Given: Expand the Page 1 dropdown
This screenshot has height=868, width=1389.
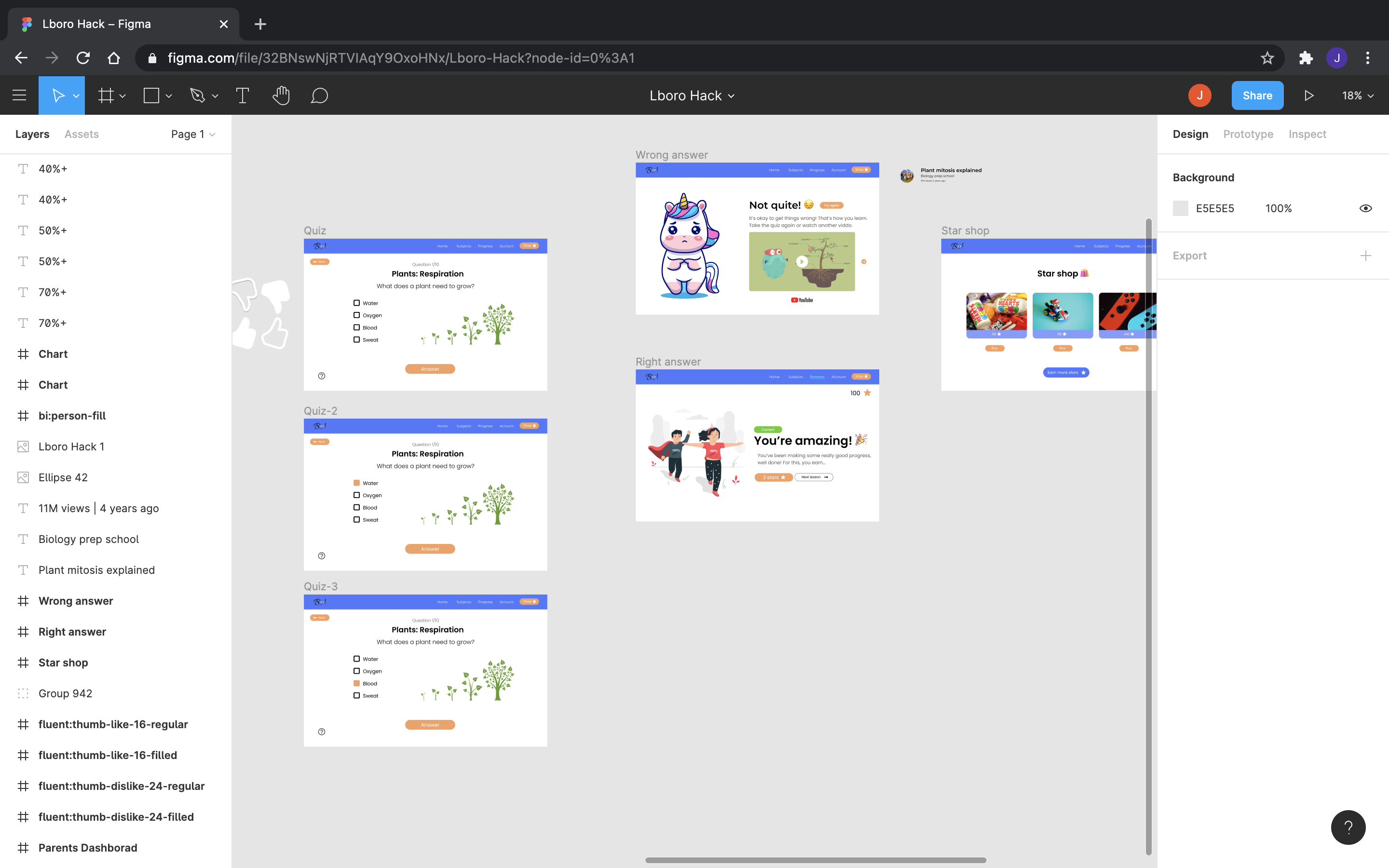Looking at the screenshot, I should coord(193,134).
